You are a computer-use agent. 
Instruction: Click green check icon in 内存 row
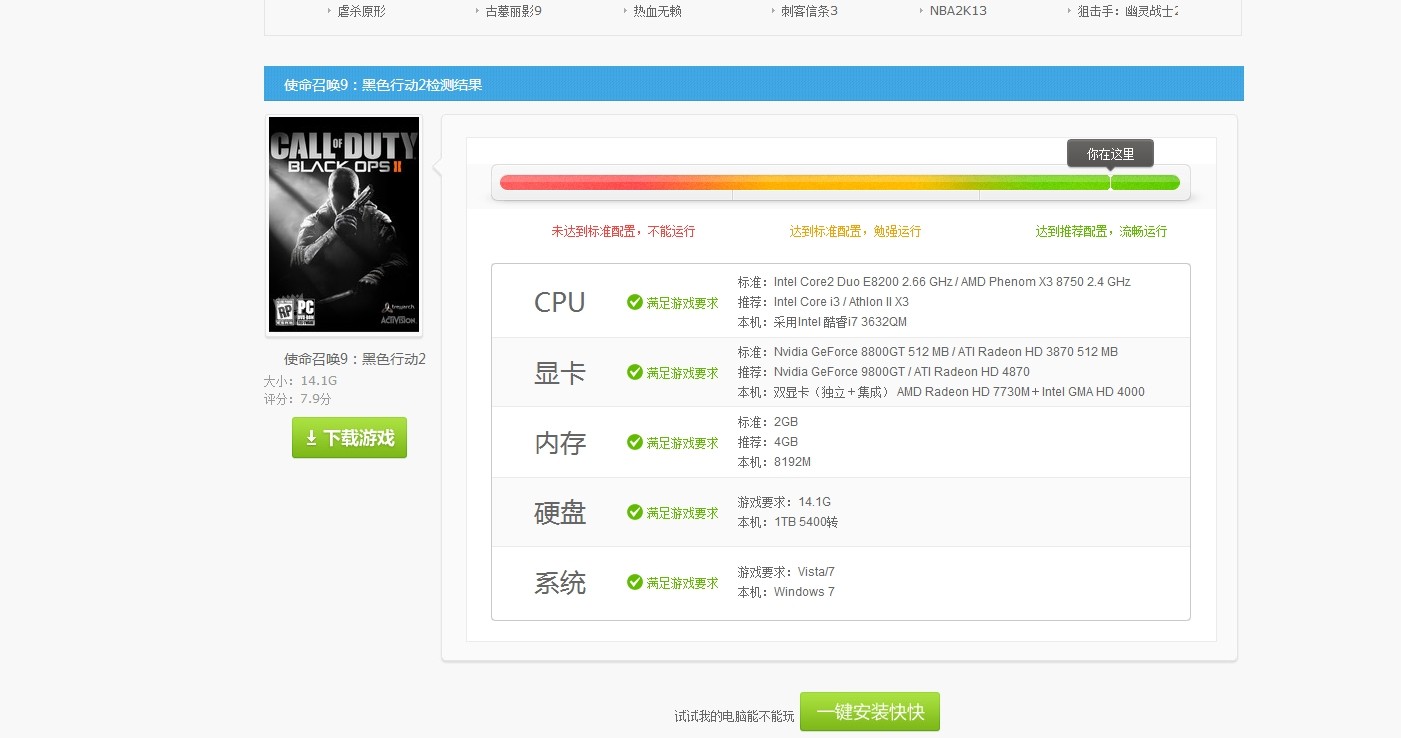tap(634, 442)
